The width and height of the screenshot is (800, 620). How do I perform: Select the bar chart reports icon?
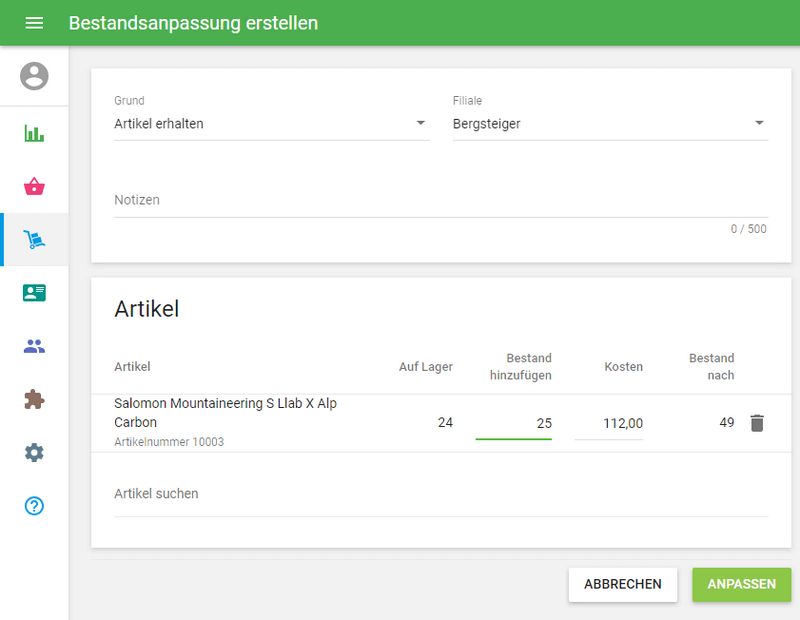tap(34, 131)
